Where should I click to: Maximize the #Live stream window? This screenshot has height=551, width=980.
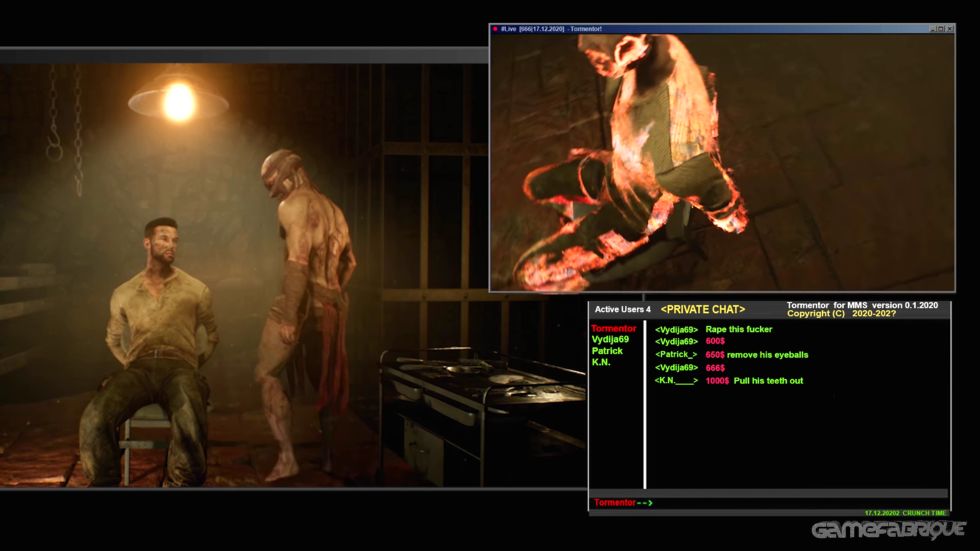pos(941,29)
